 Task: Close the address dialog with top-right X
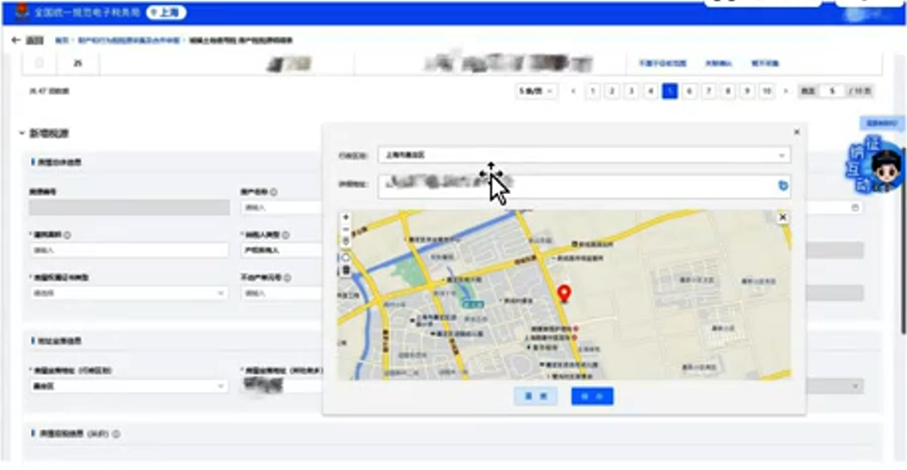796,132
